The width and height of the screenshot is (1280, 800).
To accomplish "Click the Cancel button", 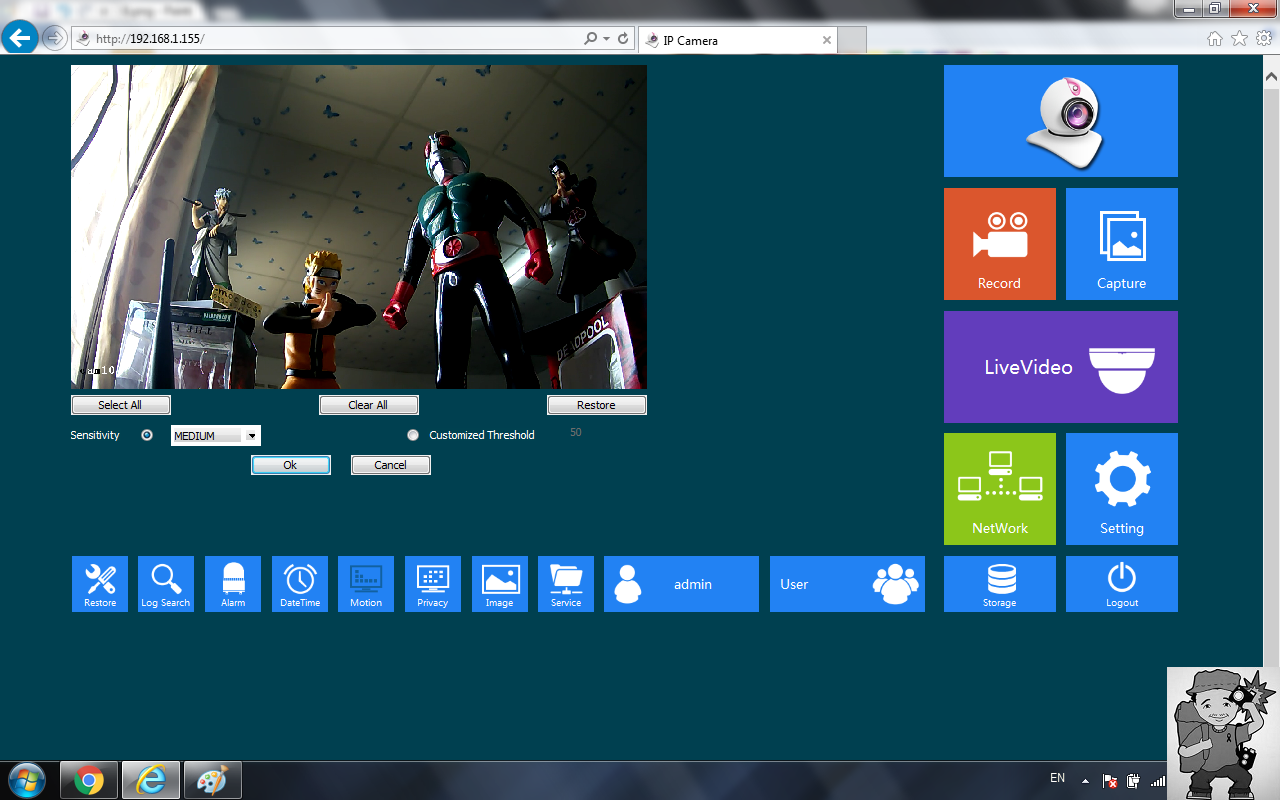I will point(391,465).
